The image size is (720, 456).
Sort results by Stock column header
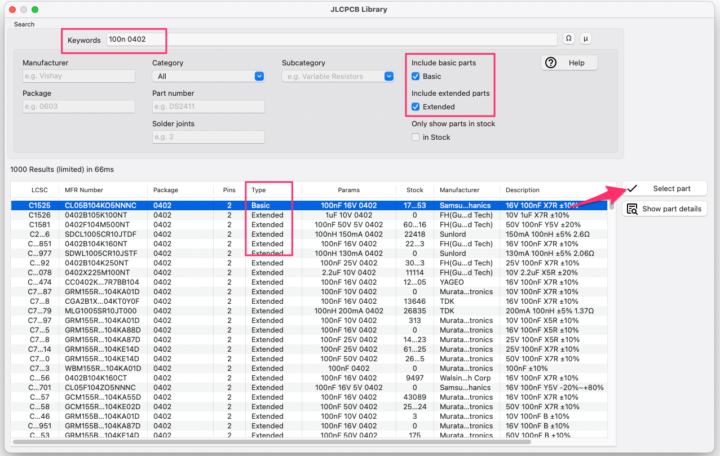pos(414,189)
